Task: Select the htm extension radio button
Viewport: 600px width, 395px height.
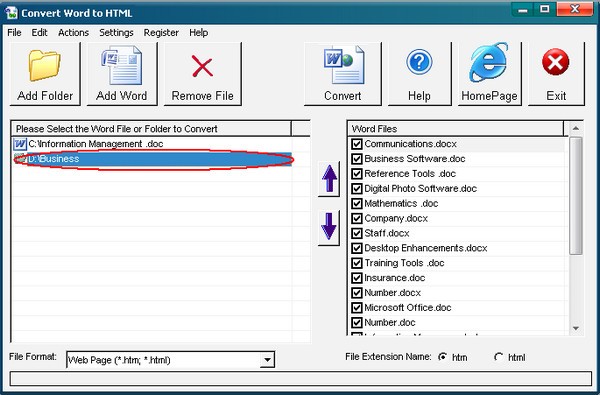Action: click(x=443, y=357)
